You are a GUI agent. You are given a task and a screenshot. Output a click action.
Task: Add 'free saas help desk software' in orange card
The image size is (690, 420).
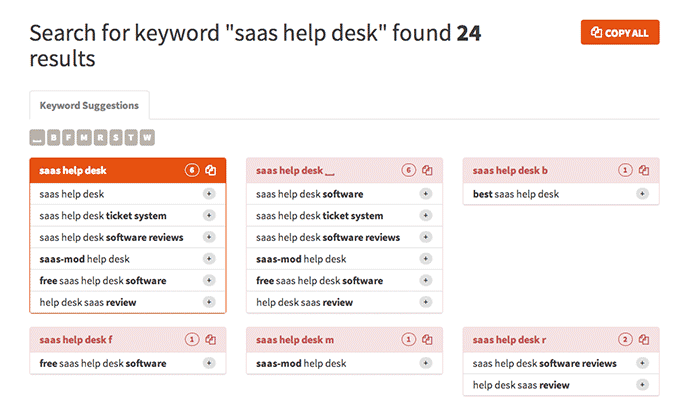(x=209, y=280)
